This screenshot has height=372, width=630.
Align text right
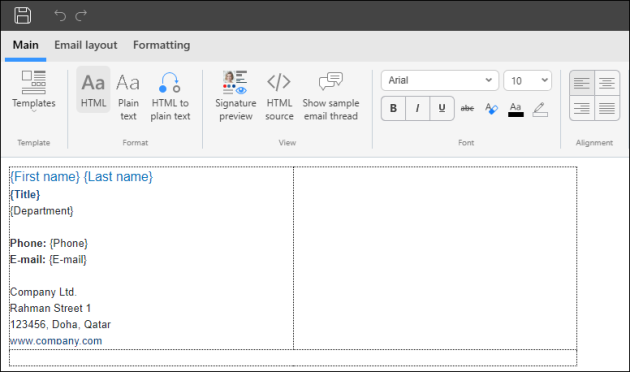(582, 108)
